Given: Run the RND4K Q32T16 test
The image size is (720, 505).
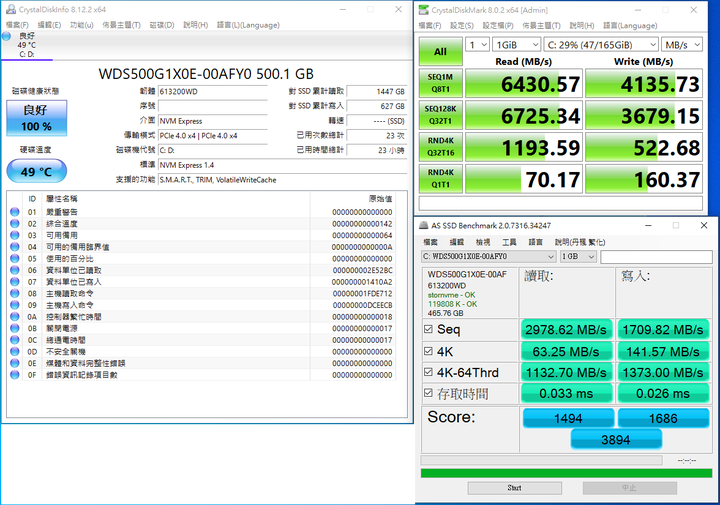Looking at the screenshot, I should (x=440, y=146).
